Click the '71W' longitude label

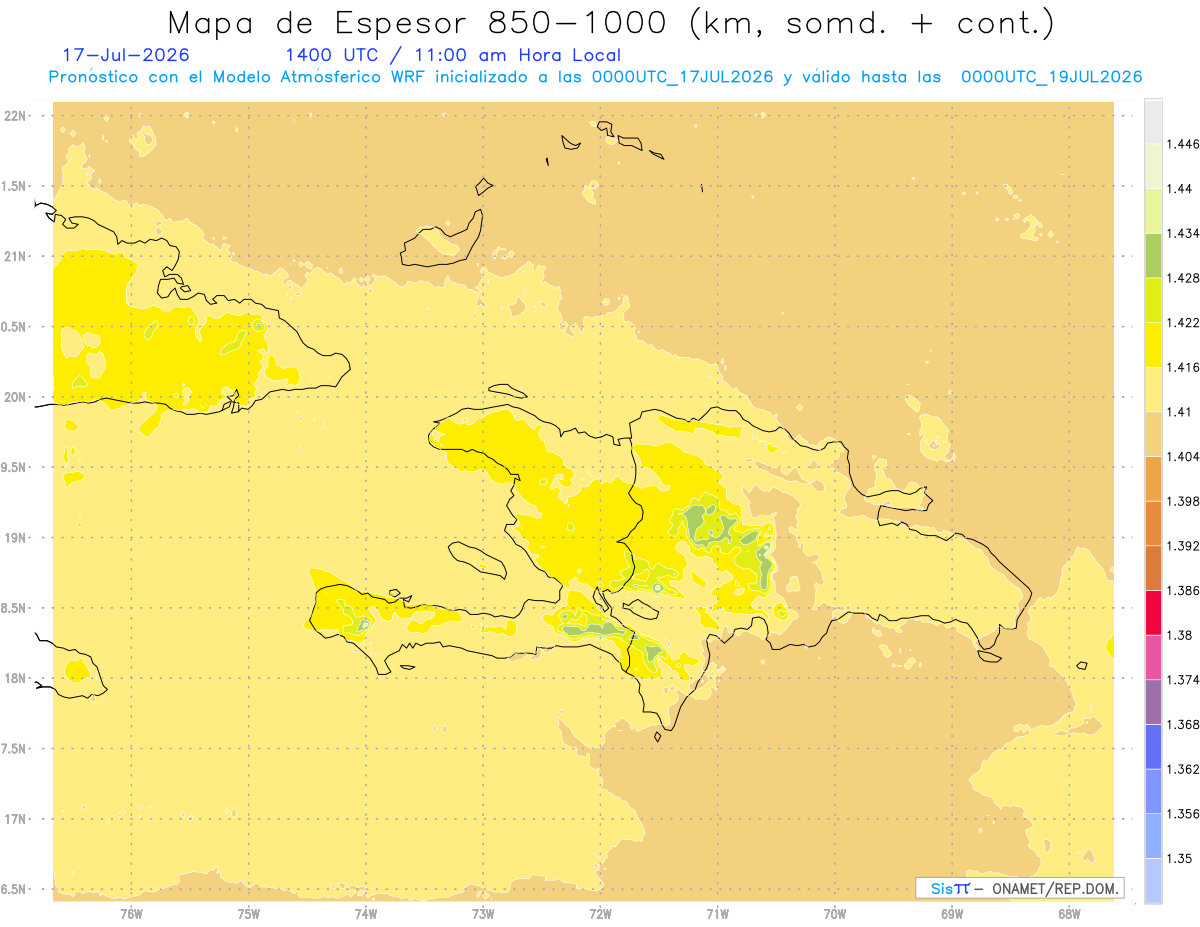717,914
